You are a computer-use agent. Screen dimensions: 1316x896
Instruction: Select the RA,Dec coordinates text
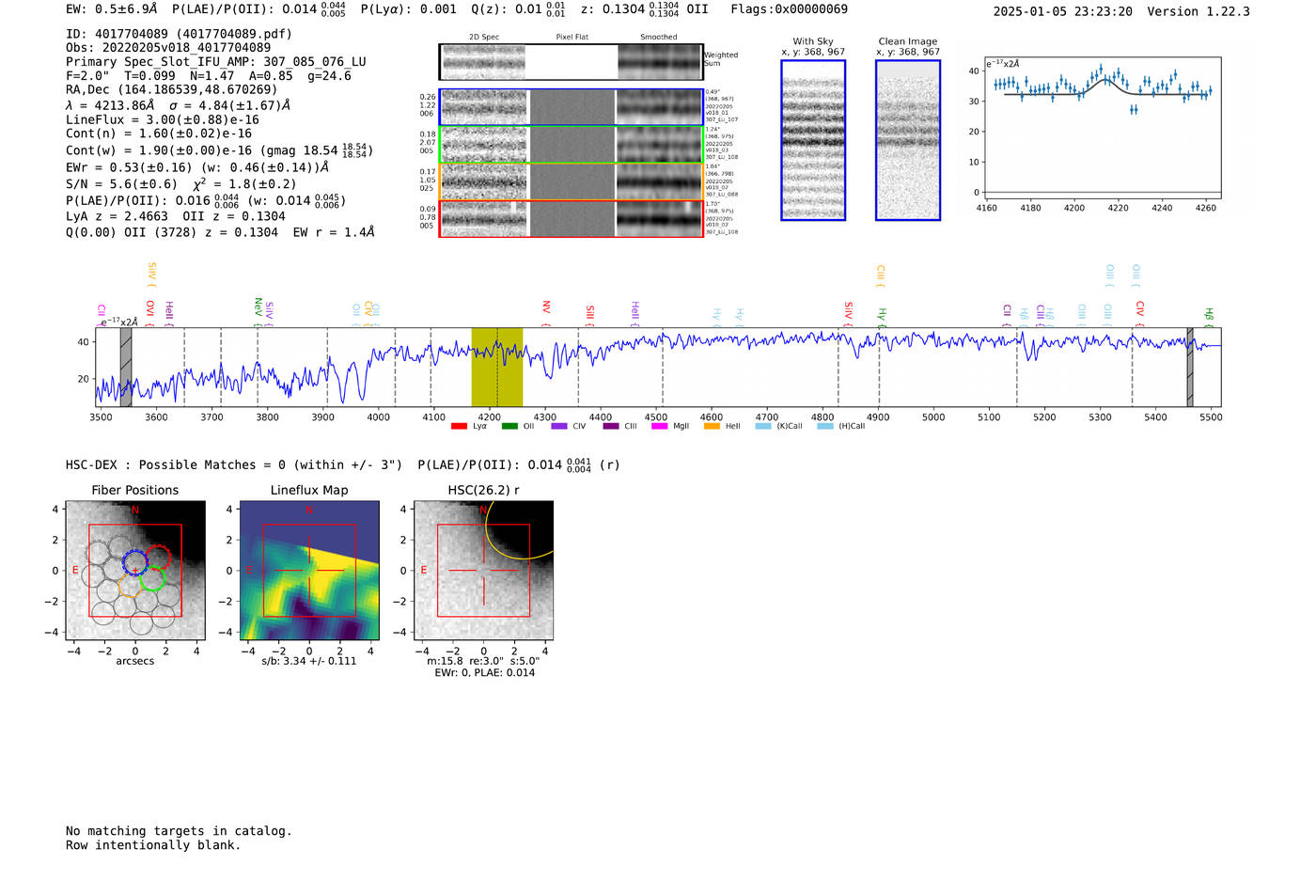(171, 90)
